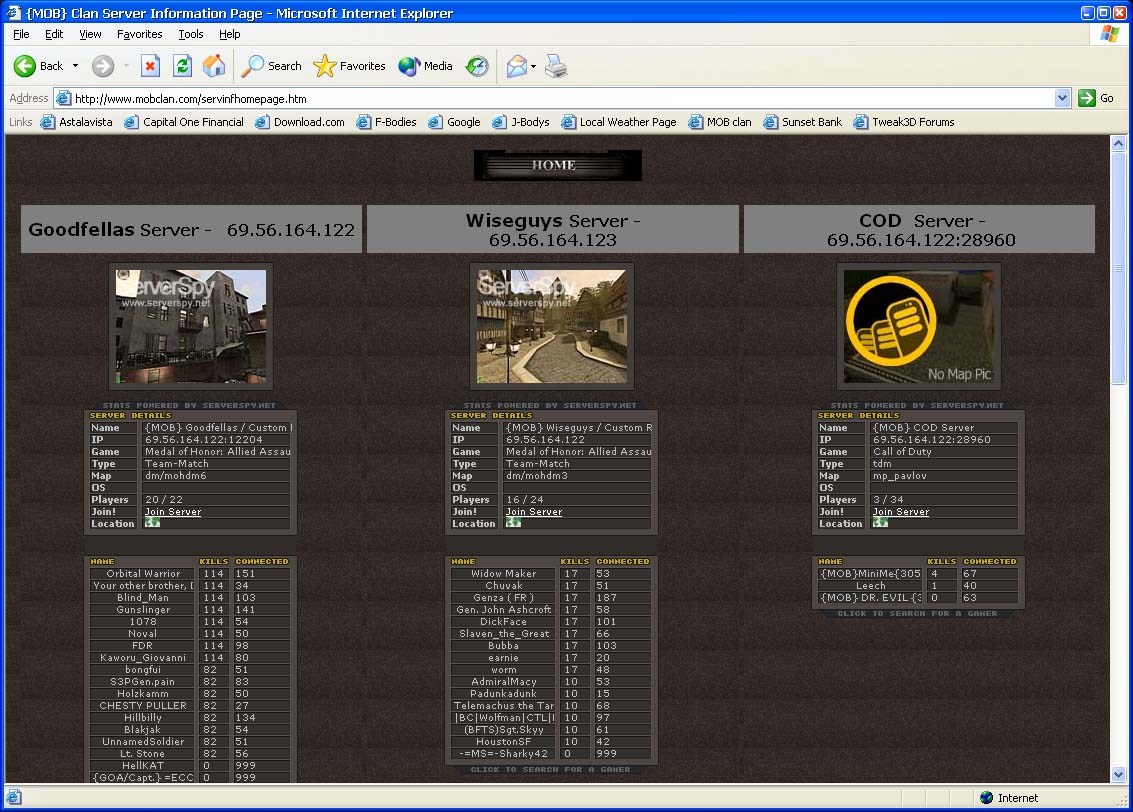Click the scrollbar up arrow
This screenshot has height=812, width=1133.
click(1118, 143)
